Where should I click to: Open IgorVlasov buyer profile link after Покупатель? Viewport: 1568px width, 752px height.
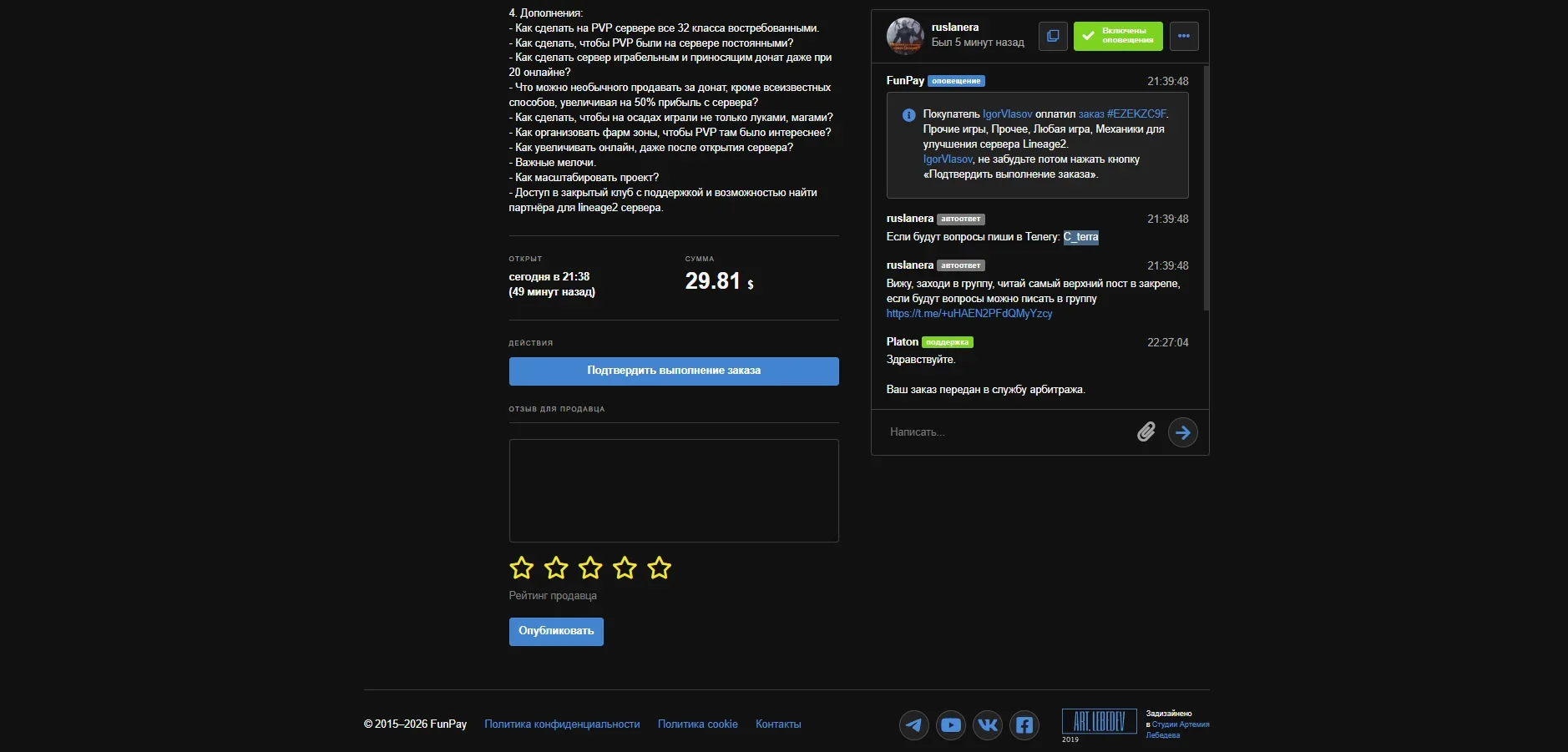1008,114
